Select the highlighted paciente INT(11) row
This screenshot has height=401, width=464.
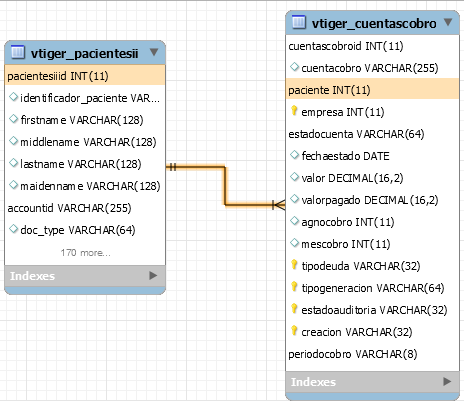372,89
